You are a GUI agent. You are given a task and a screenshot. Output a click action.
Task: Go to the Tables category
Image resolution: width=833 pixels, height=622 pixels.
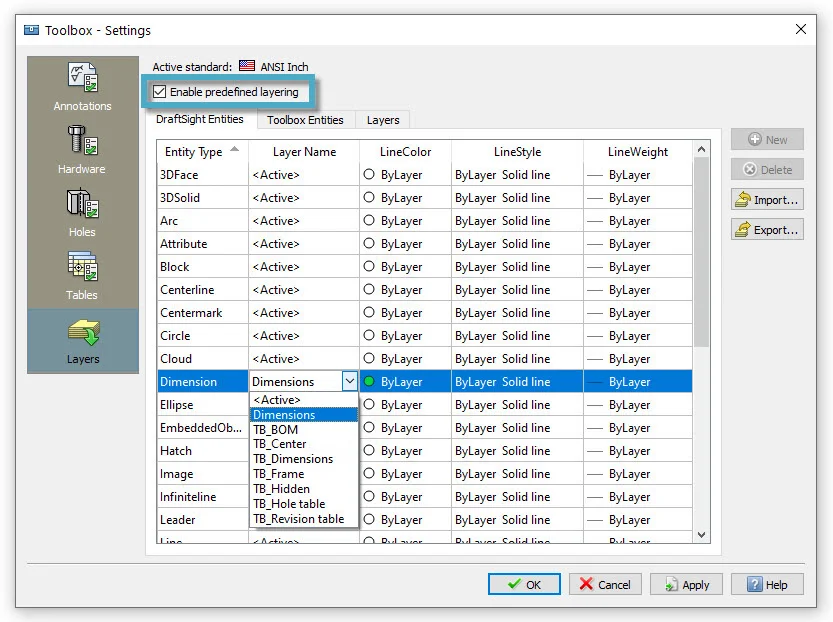pos(82,275)
